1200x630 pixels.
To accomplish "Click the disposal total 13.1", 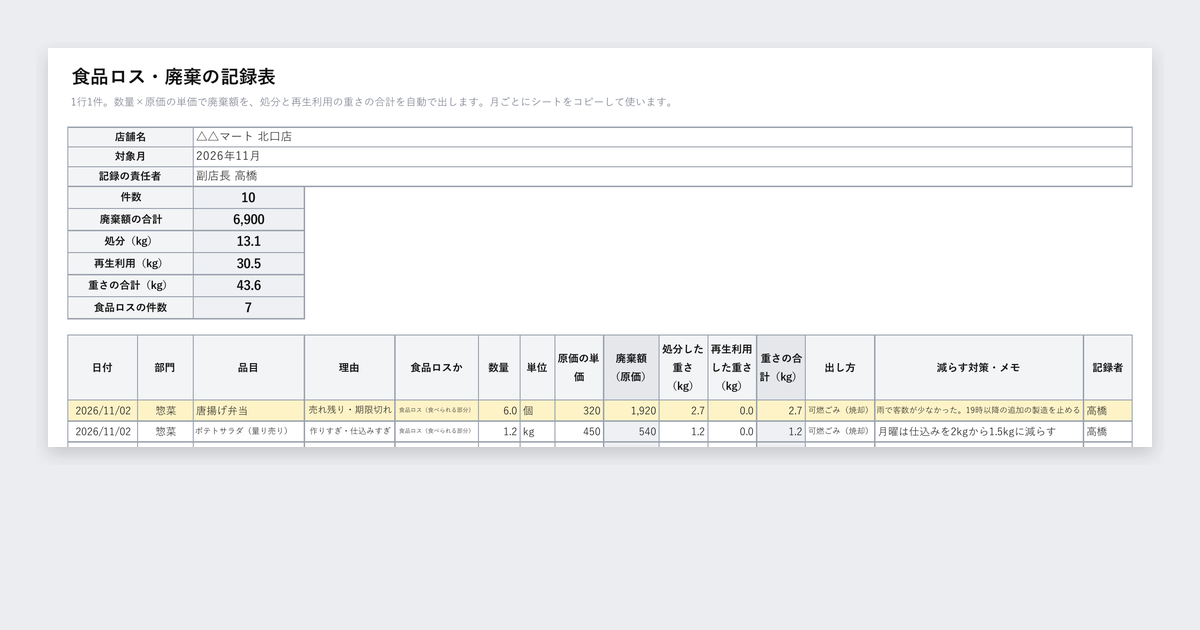I will (x=248, y=242).
